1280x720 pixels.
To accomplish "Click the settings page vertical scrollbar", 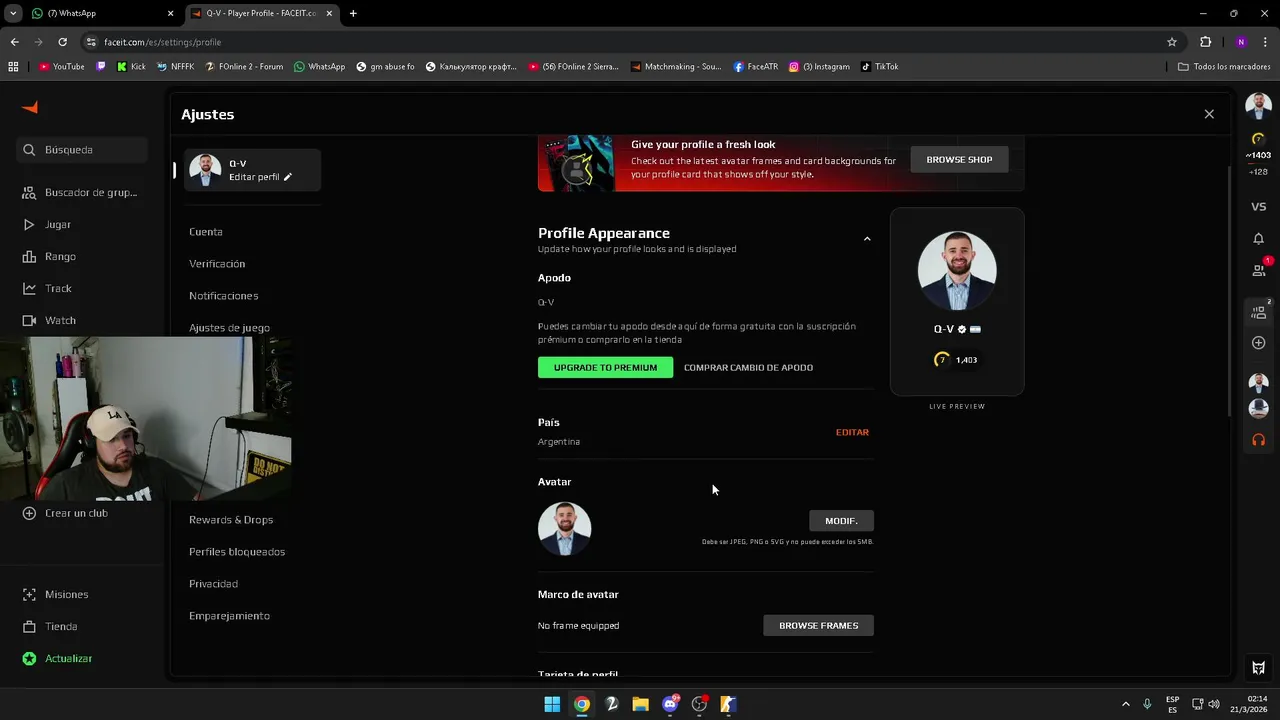I will [x=1229, y=290].
